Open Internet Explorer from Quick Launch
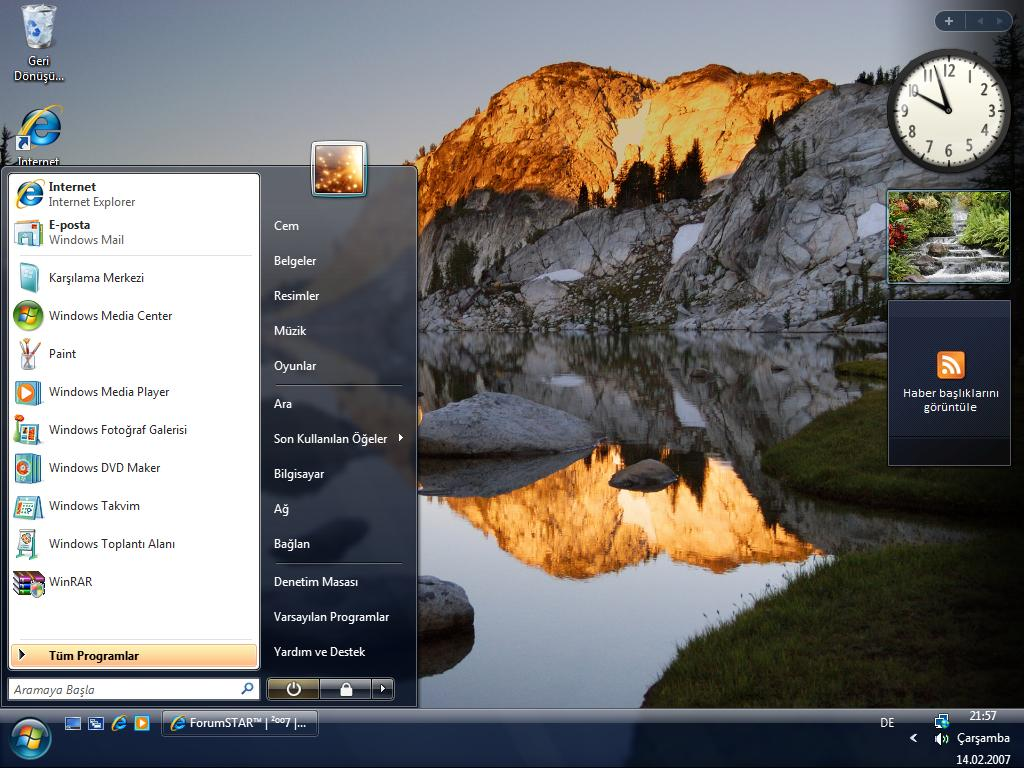The height and width of the screenshot is (768, 1024). click(x=119, y=723)
